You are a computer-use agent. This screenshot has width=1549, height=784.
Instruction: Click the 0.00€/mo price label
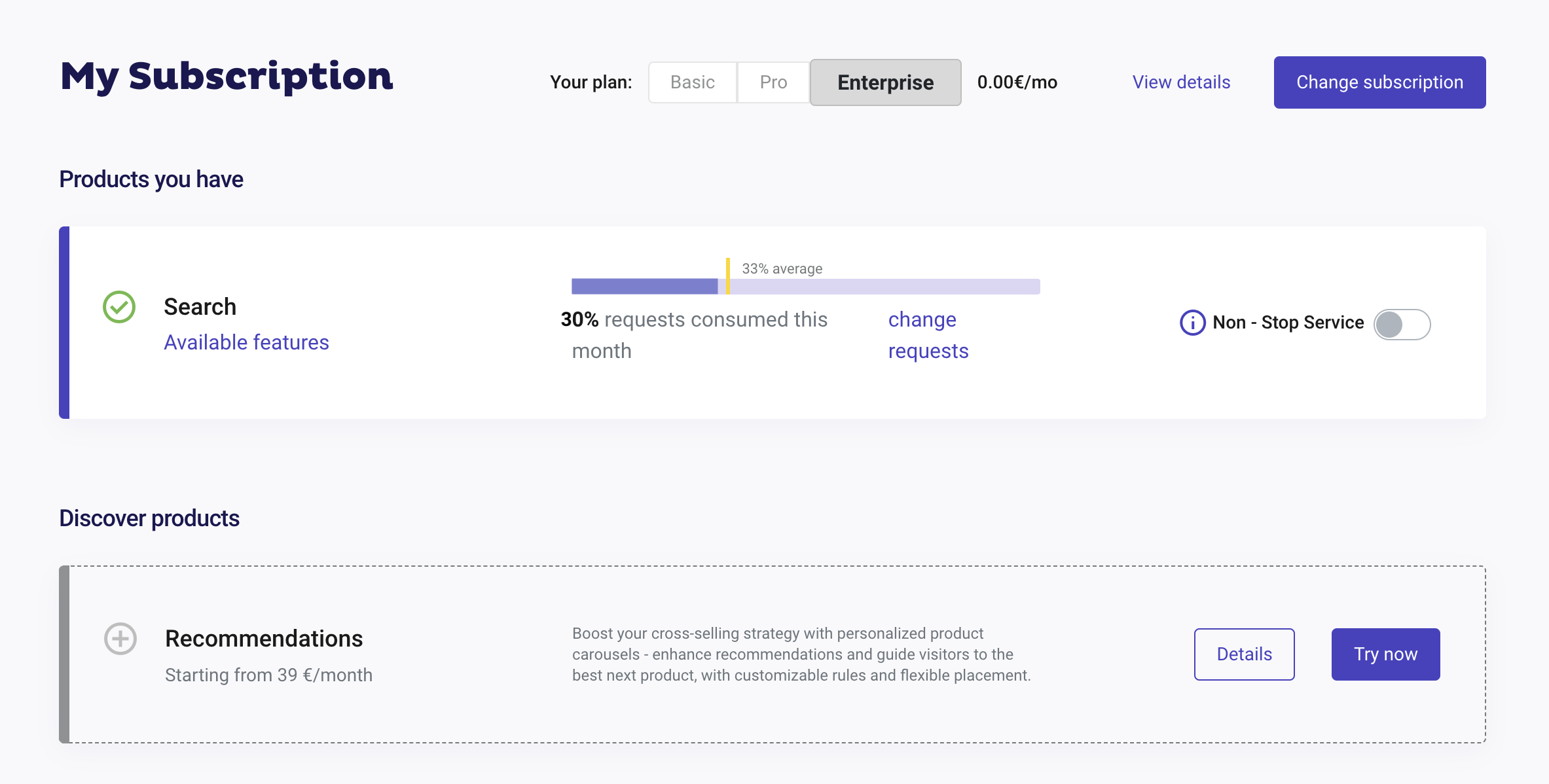click(1017, 82)
